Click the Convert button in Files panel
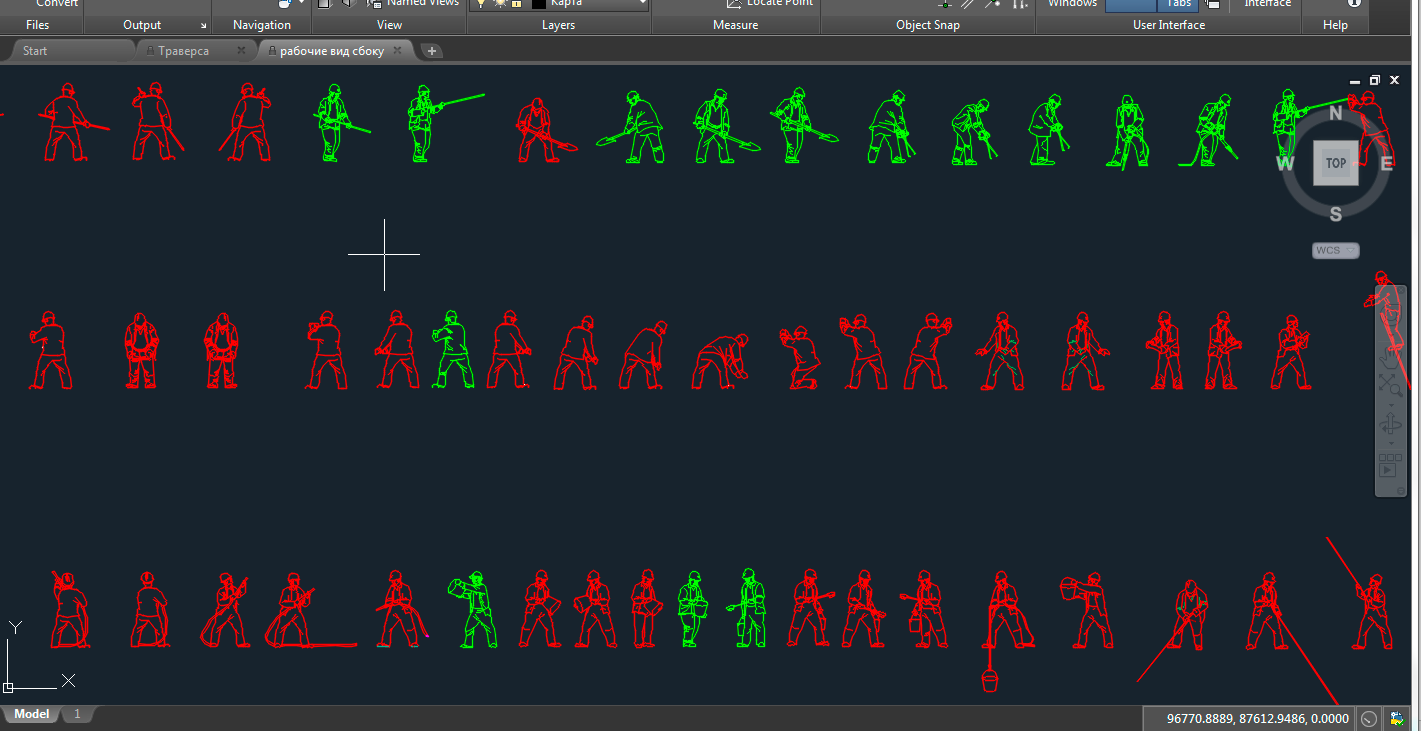This screenshot has width=1421, height=731. coord(57,4)
